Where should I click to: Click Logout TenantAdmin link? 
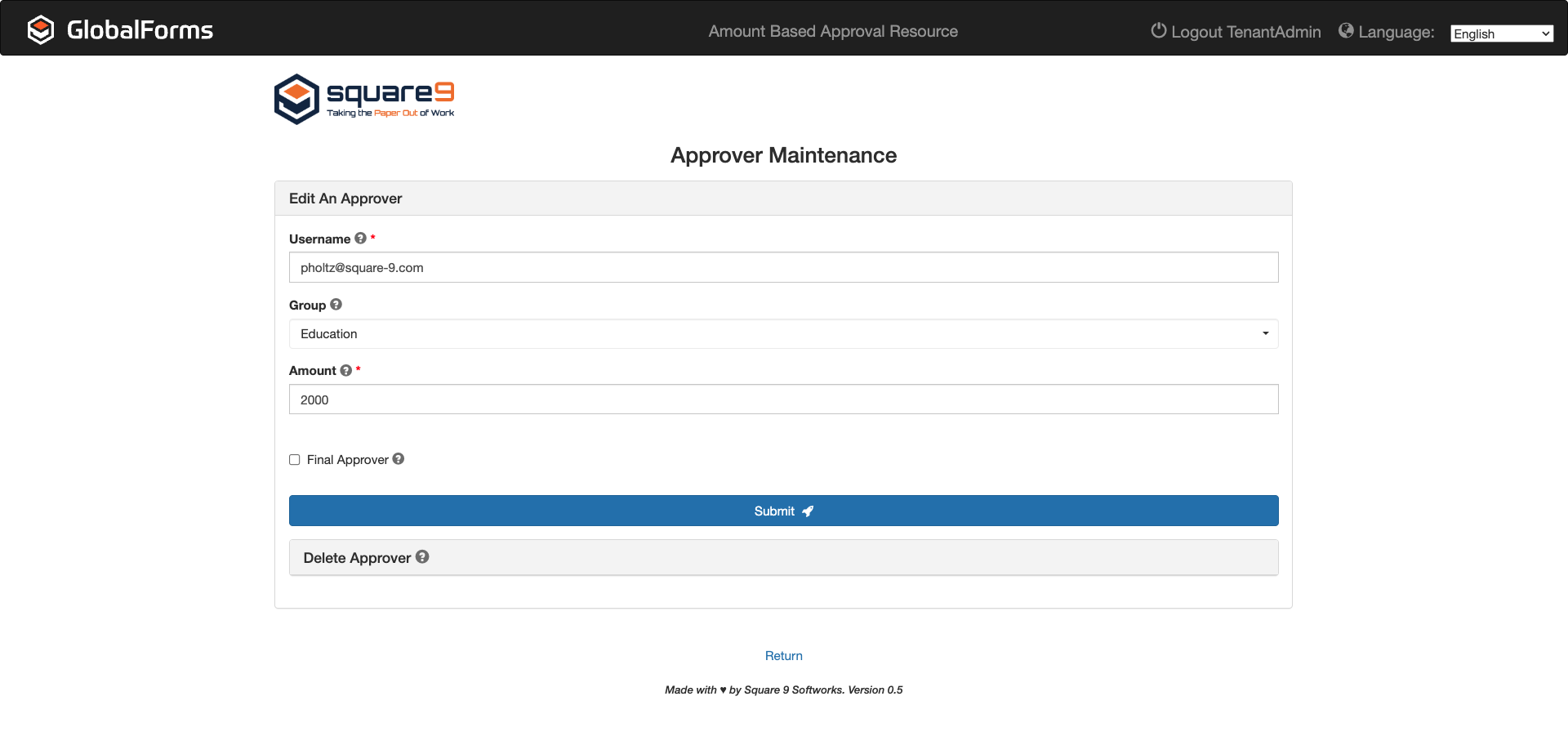click(x=1245, y=32)
